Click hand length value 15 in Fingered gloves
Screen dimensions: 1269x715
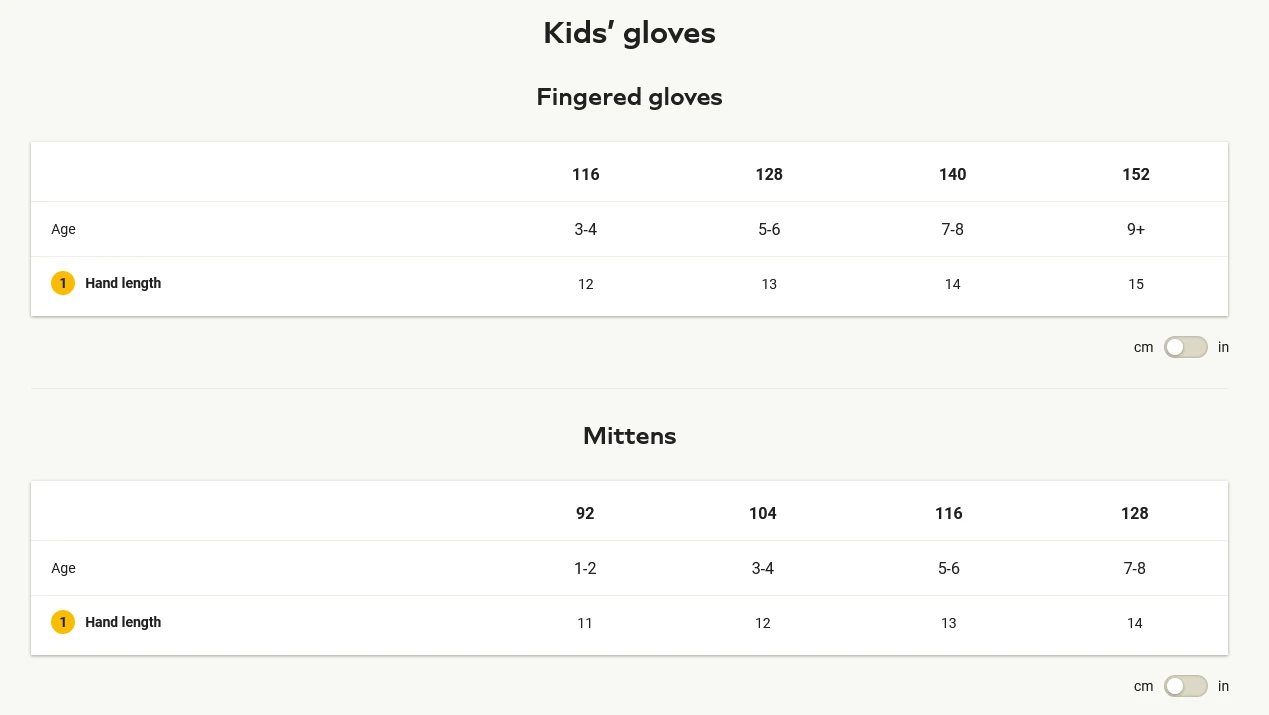coord(1136,285)
